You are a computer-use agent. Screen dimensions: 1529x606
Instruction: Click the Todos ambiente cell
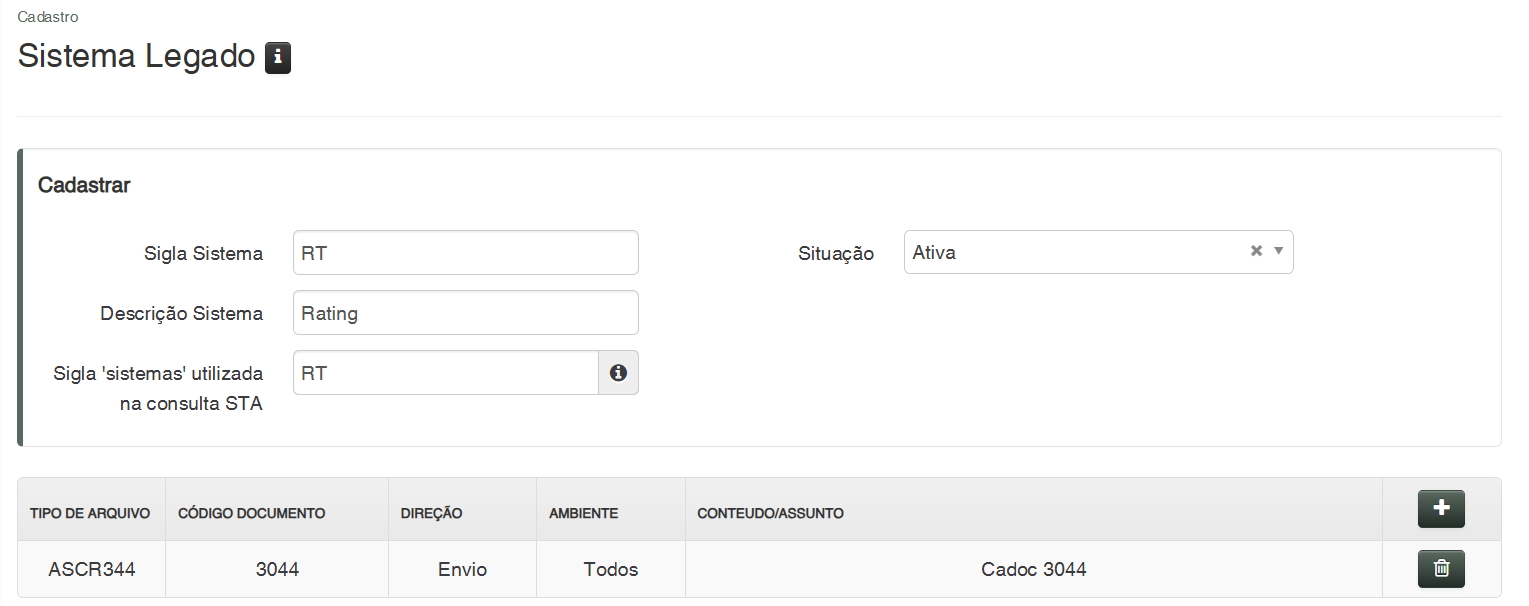[611, 569]
